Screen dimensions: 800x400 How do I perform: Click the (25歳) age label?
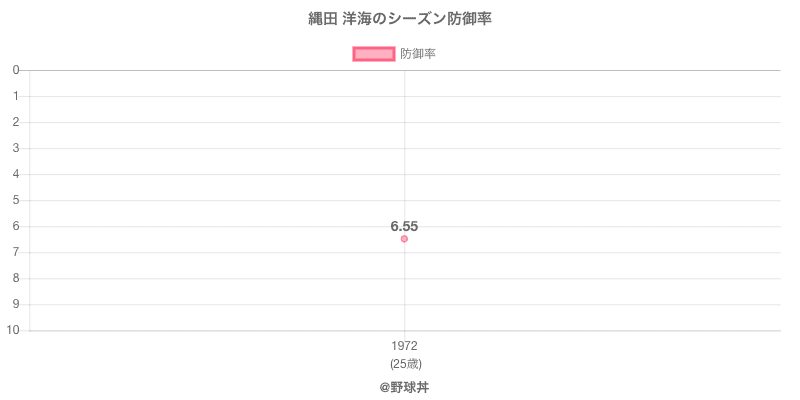tap(404, 364)
